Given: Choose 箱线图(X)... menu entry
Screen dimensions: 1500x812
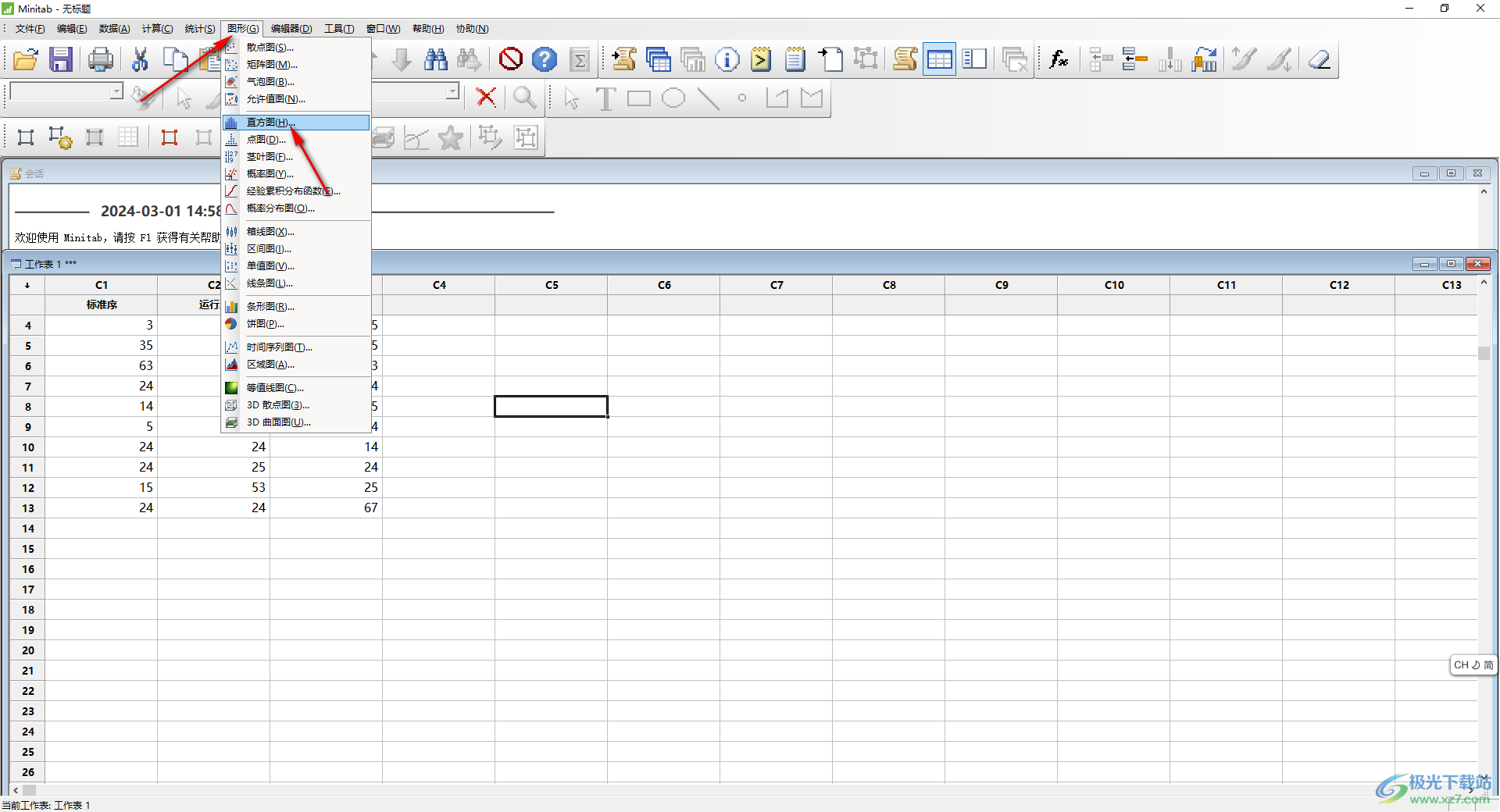Looking at the screenshot, I should [296, 232].
